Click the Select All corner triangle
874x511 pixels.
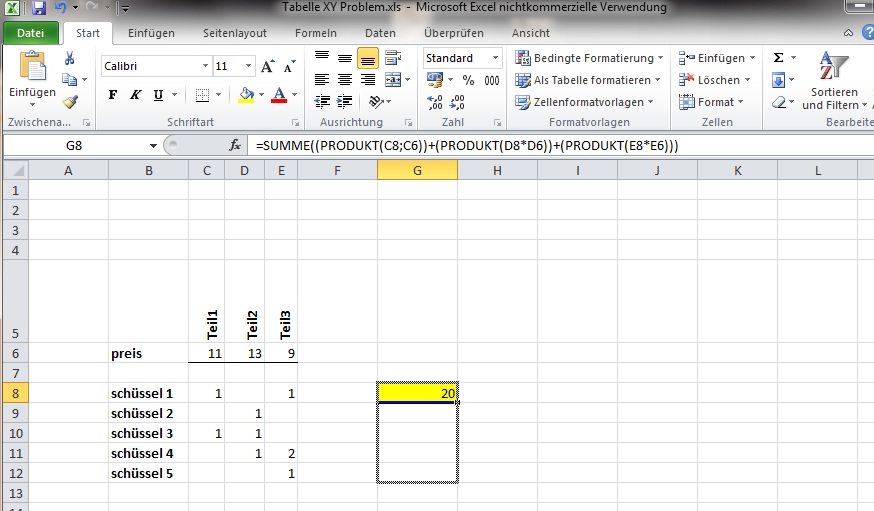[x=16, y=171]
